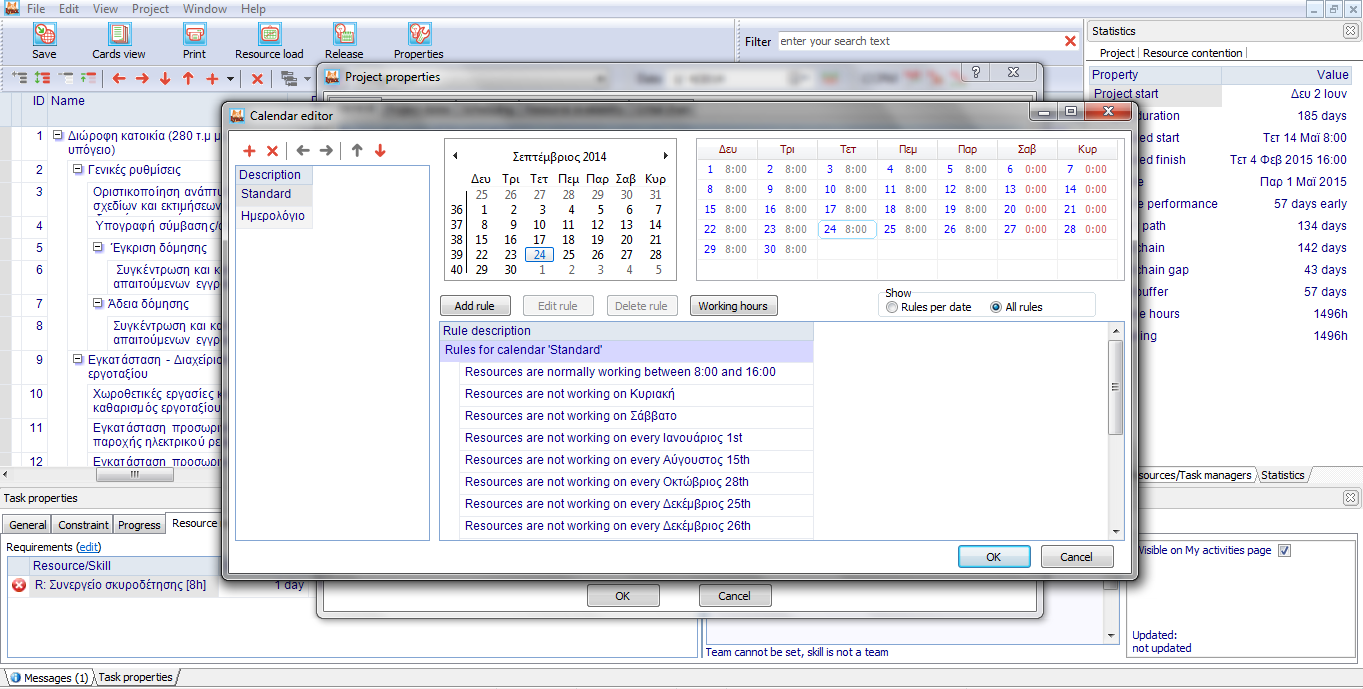Go to previous month in calendar
Viewport: 1363px width, 689px height.
456,156
